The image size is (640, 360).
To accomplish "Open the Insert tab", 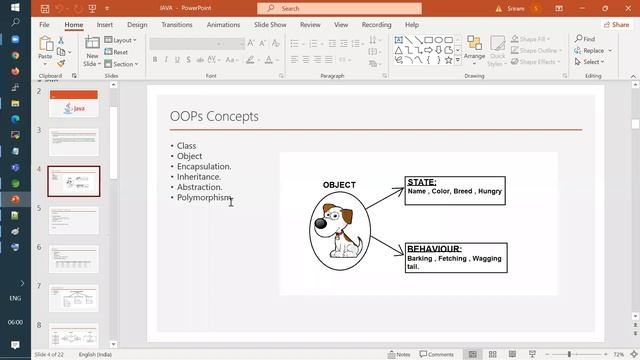I will coord(104,25).
